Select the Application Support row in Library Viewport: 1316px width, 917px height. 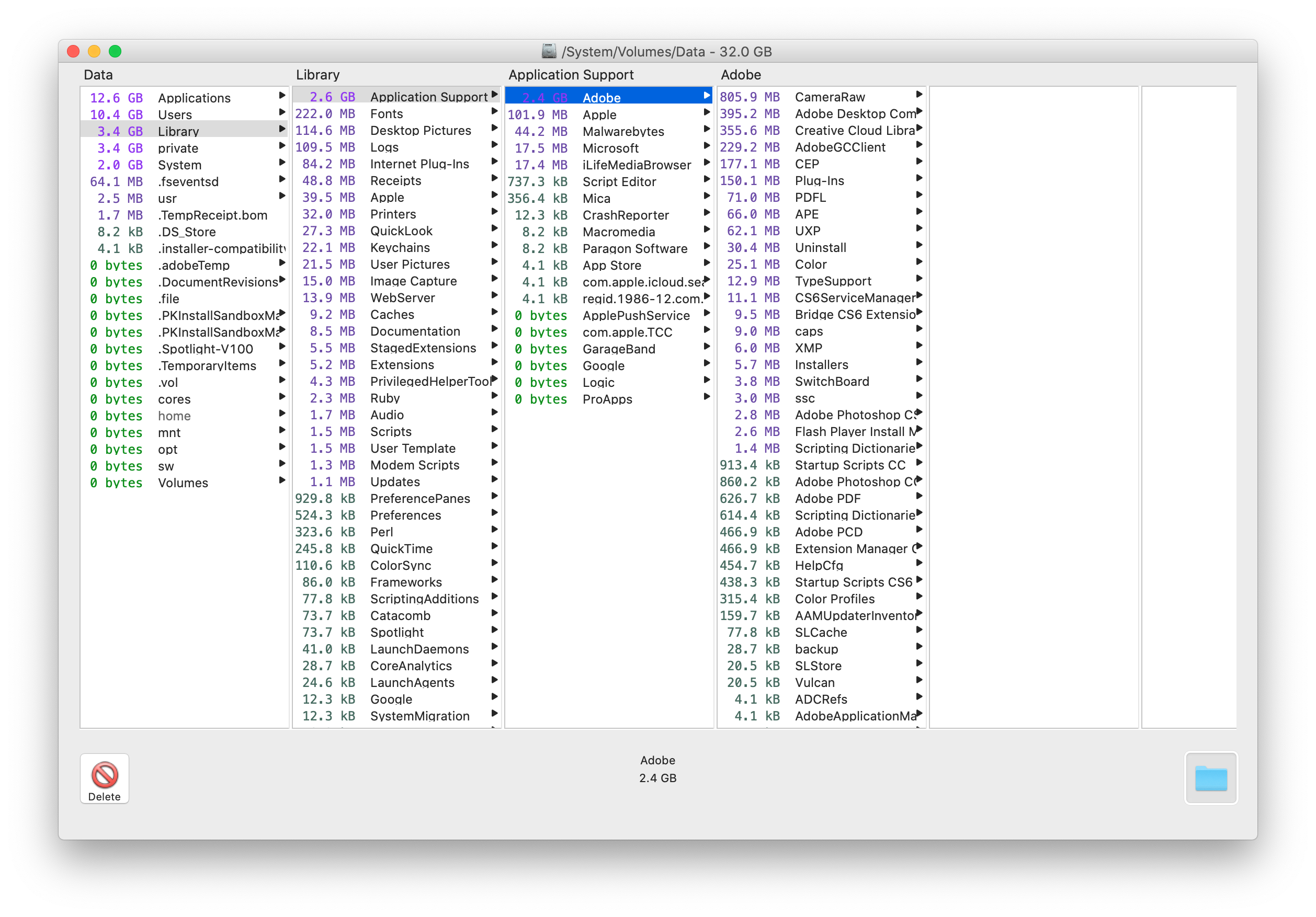396,96
